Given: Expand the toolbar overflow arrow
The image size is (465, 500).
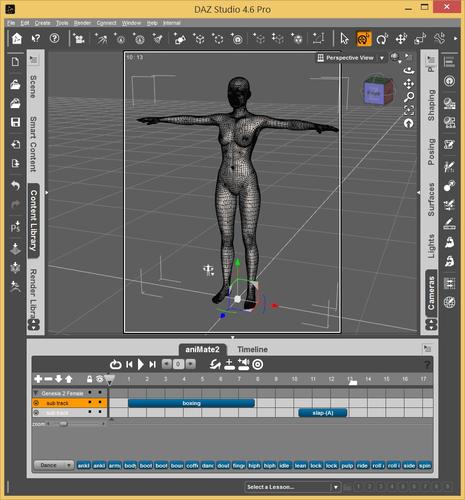Looking at the screenshot, I should [456, 39].
